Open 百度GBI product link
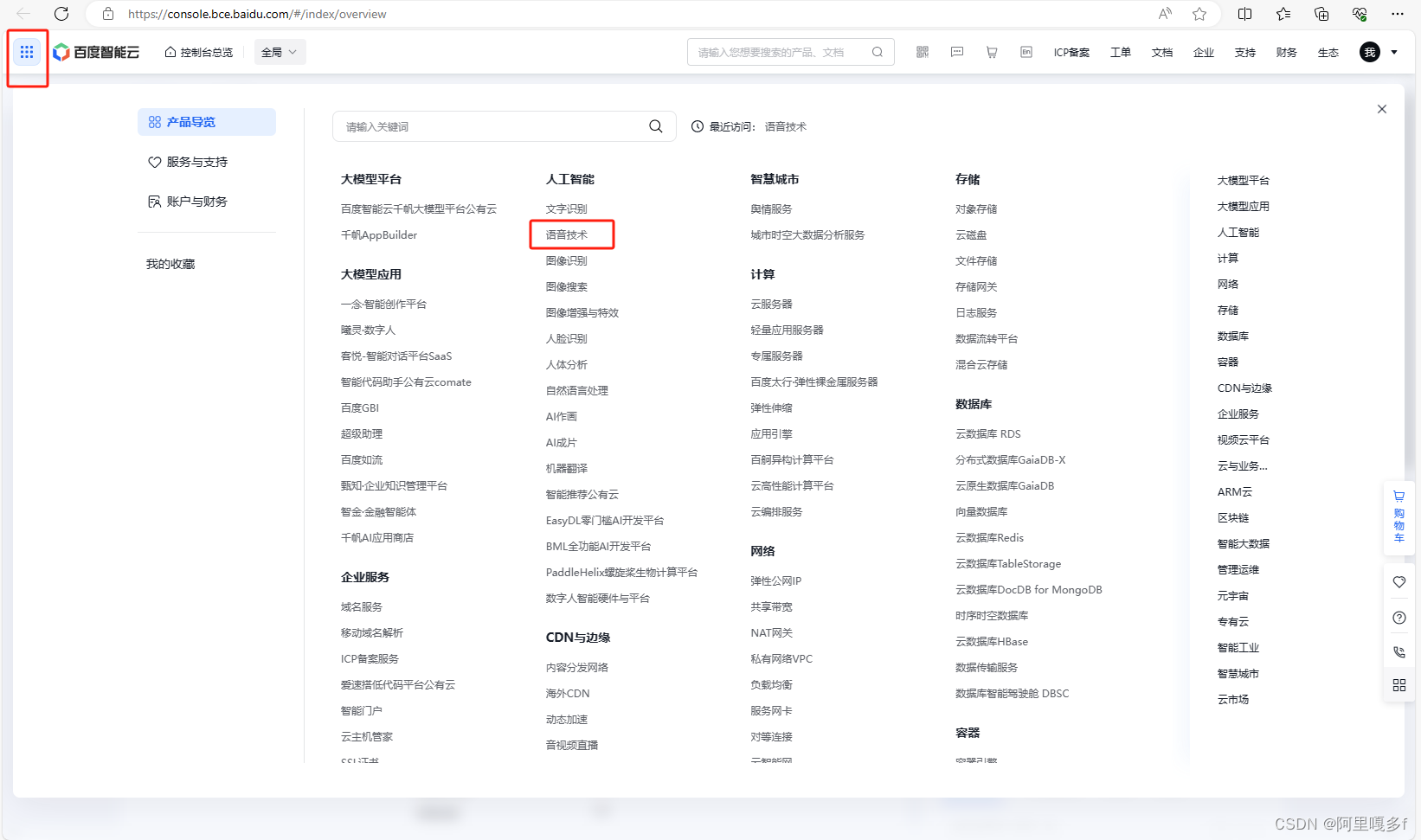1421x840 pixels. [360, 407]
